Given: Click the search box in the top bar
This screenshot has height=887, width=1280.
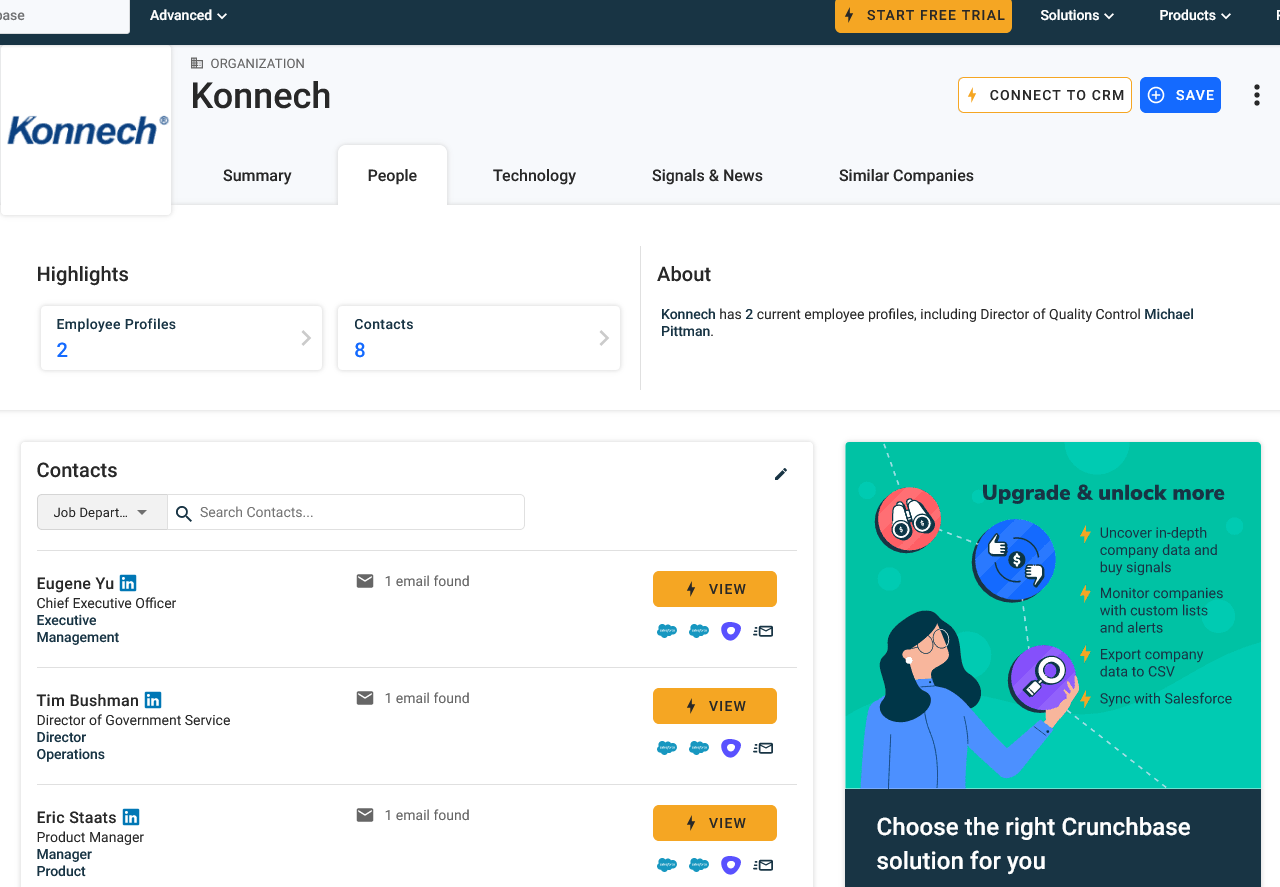Looking at the screenshot, I should point(64,15).
